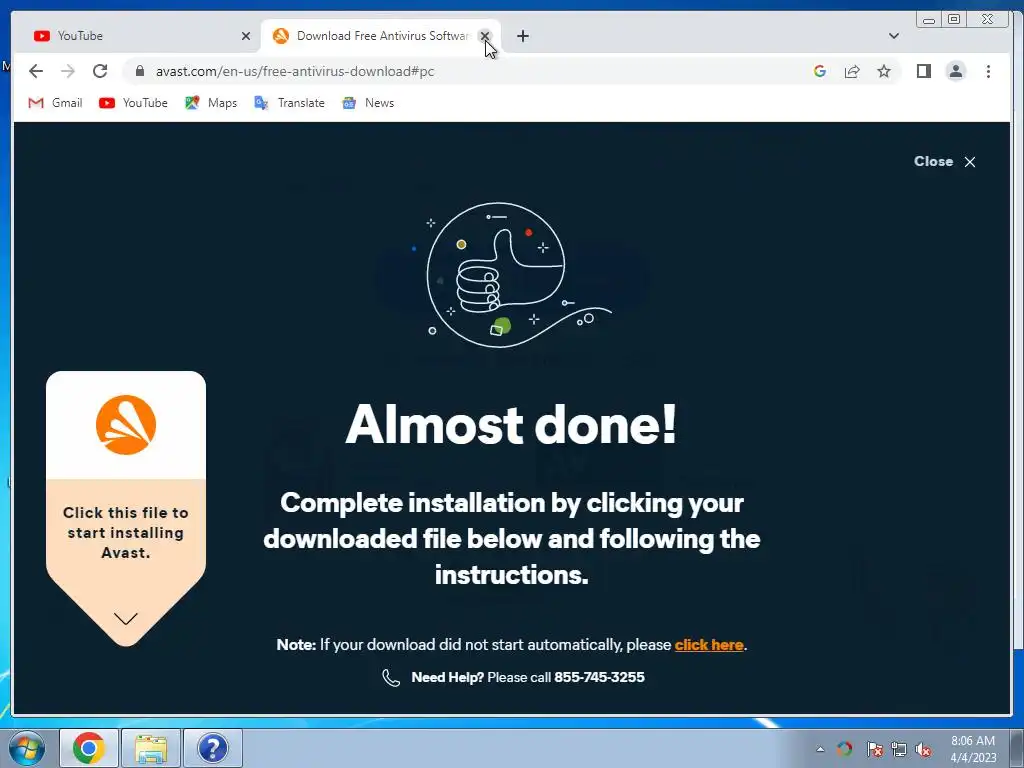The height and width of the screenshot is (768, 1024).
Task: Reload the Avast download page
Action: pyautogui.click(x=100, y=71)
